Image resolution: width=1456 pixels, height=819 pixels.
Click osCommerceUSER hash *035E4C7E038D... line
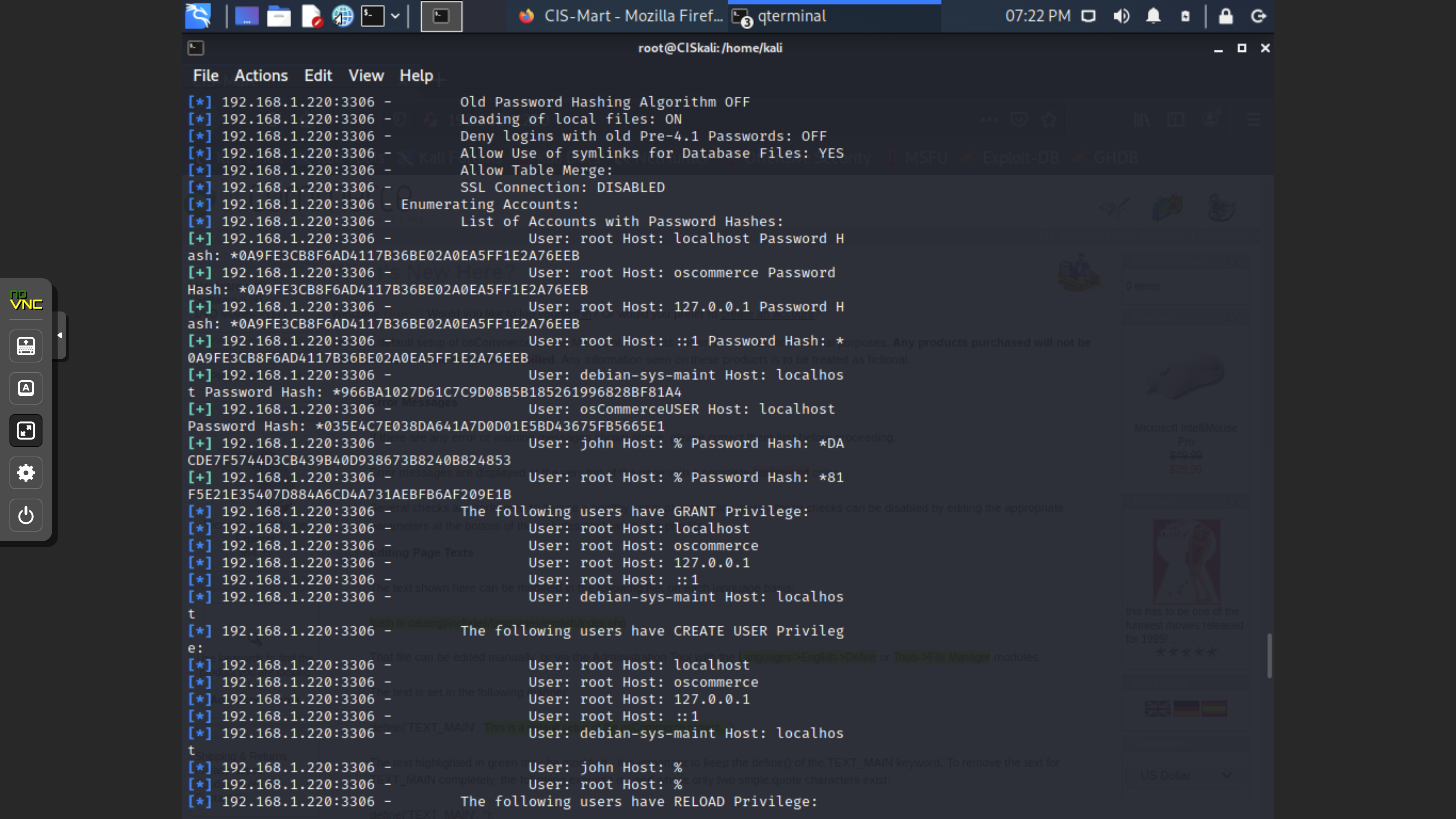tap(426, 426)
